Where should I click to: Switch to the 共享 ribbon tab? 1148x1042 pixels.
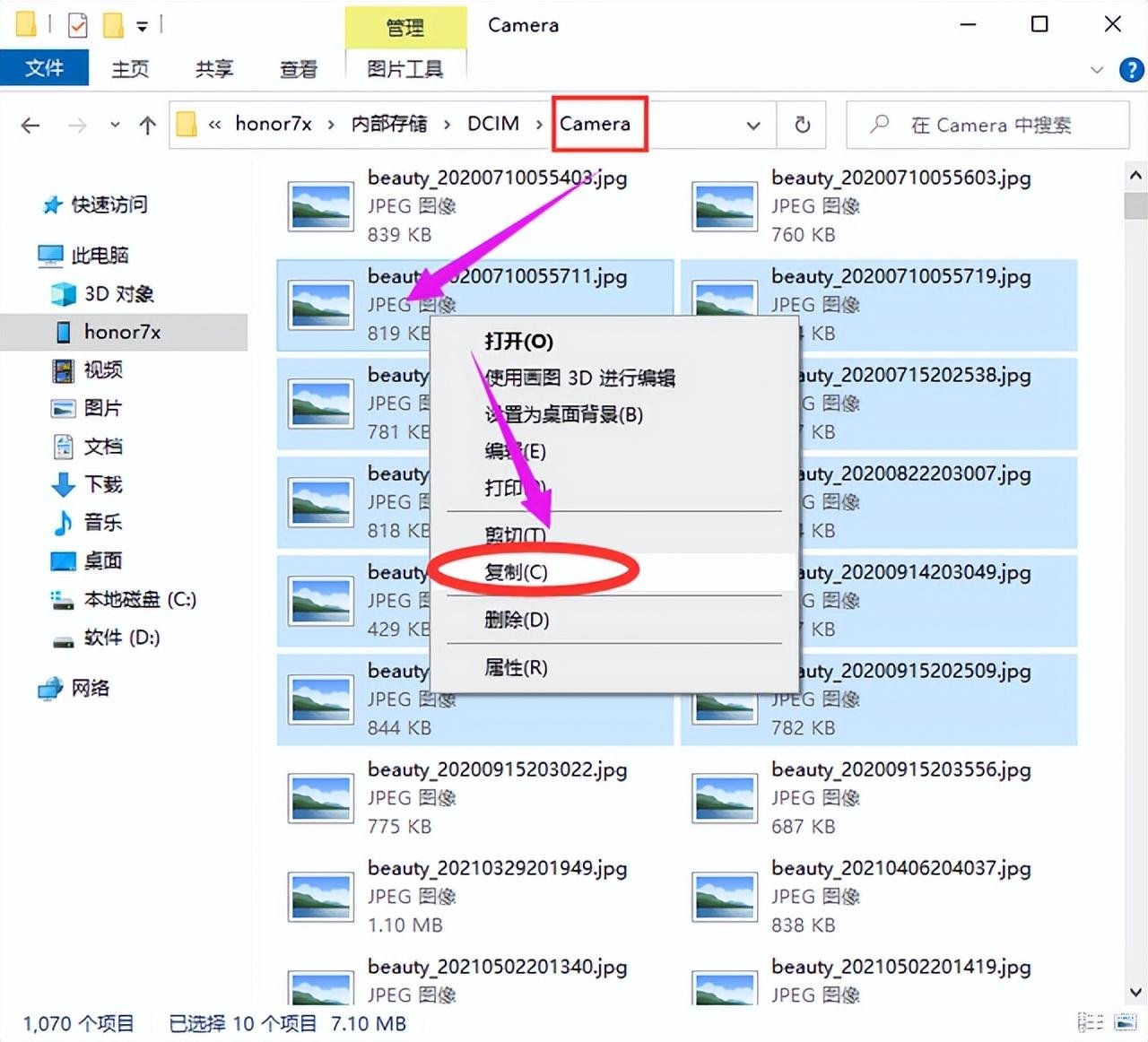[x=214, y=69]
